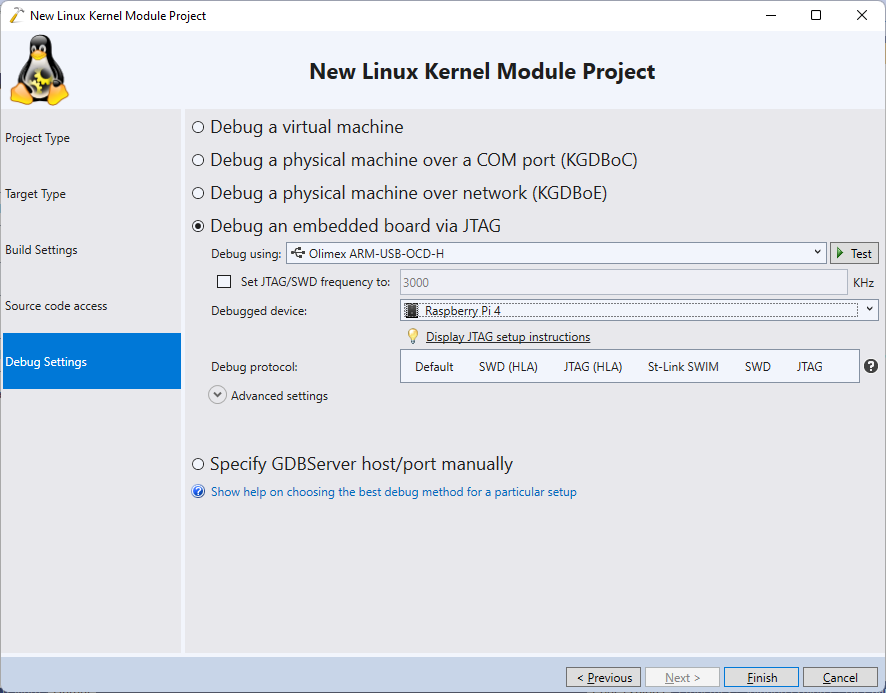886x693 pixels.
Task: Minimize the wizard window
Action: 771,15
